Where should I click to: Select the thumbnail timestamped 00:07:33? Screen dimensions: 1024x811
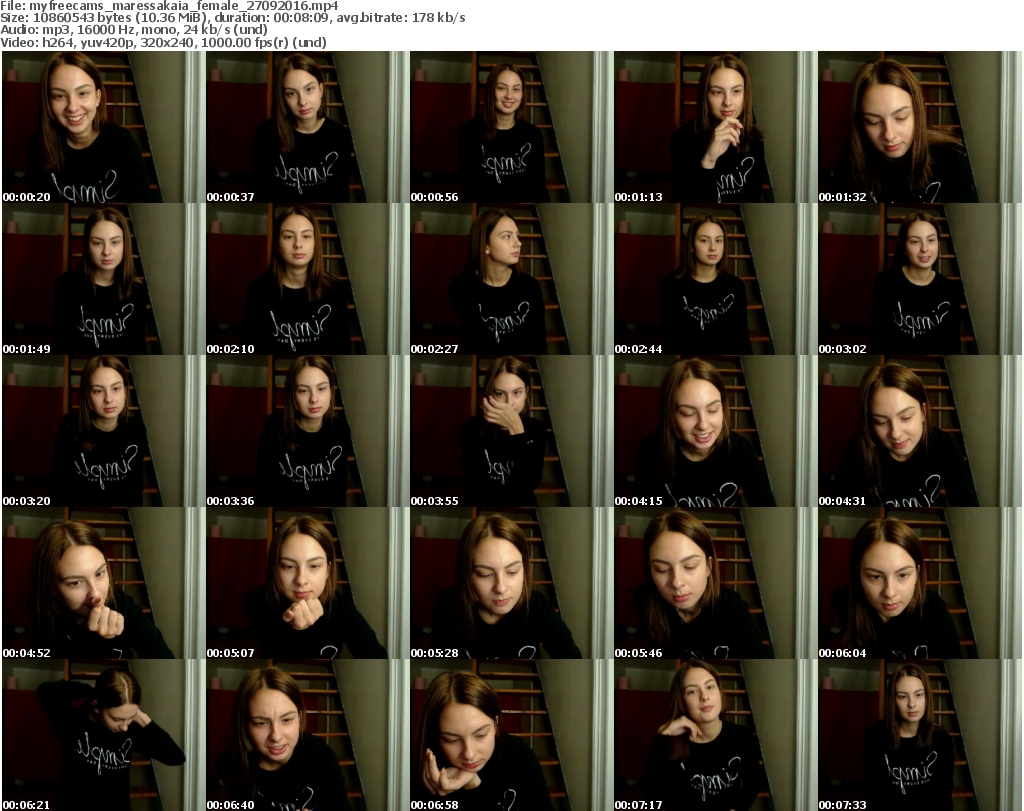click(x=920, y=735)
